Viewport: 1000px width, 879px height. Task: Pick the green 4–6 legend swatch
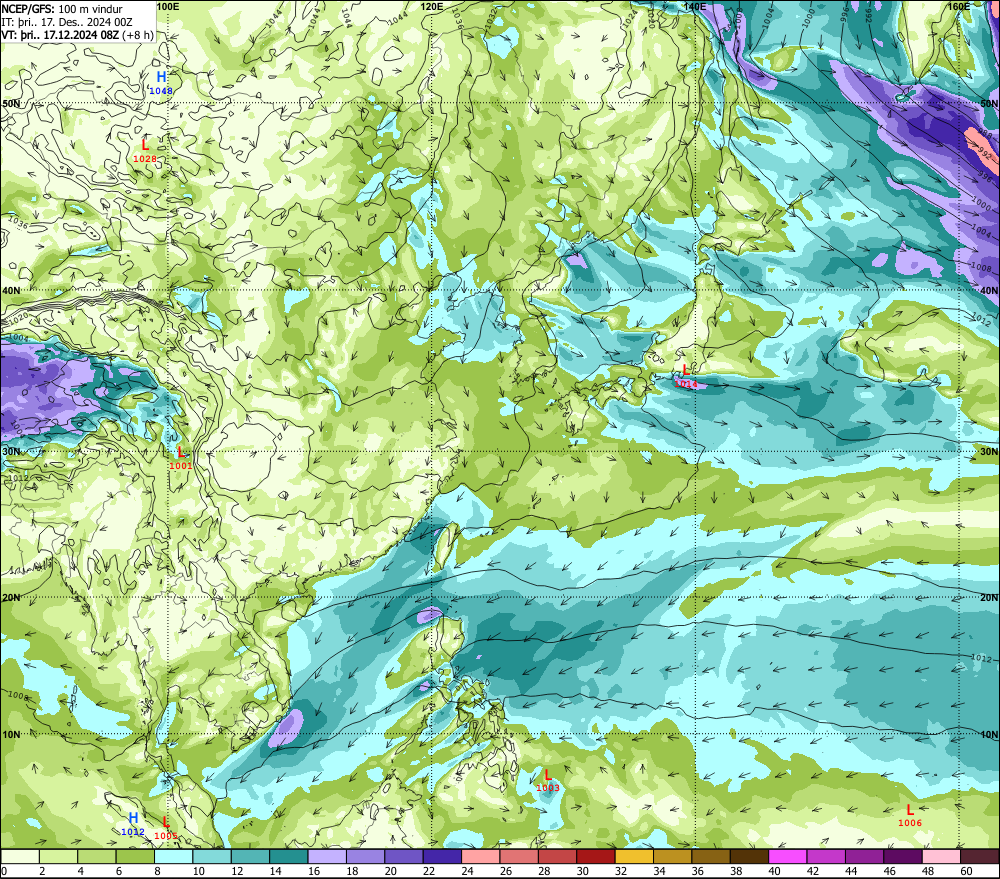pos(97,856)
